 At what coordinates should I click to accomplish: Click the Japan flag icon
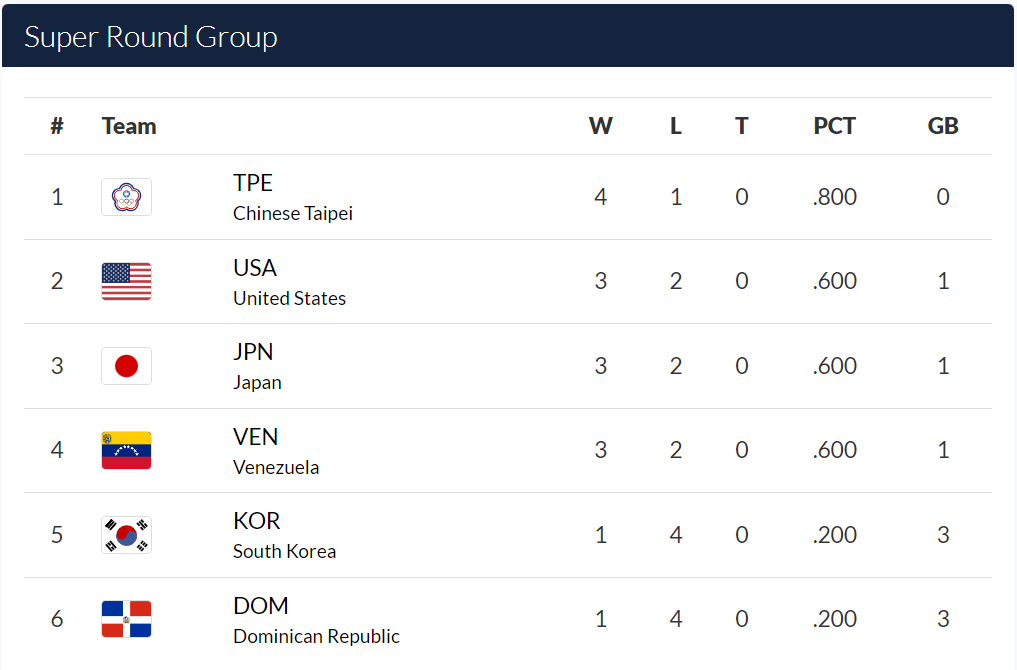click(x=126, y=366)
